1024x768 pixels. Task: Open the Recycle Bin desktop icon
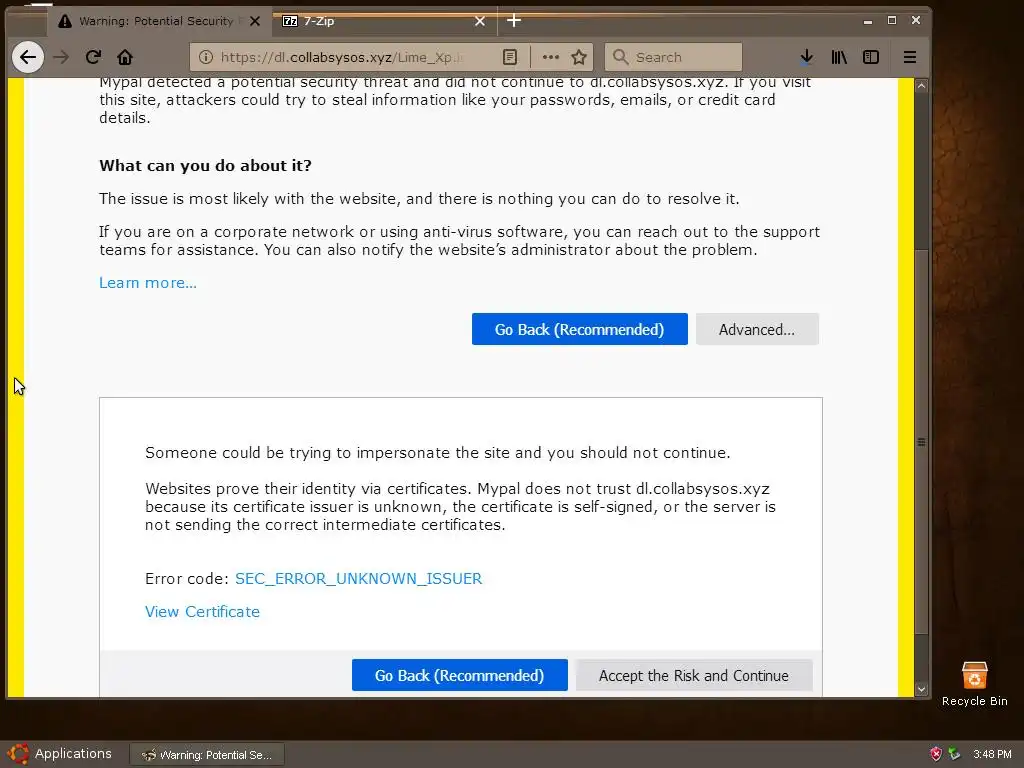pyautogui.click(x=974, y=684)
